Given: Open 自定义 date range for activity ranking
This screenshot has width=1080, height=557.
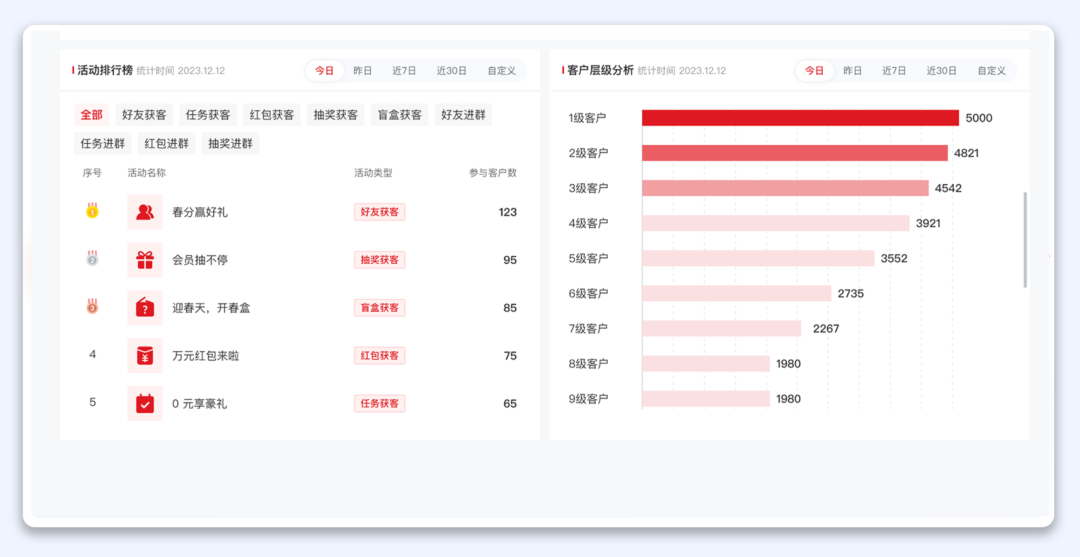Looking at the screenshot, I should [502, 71].
